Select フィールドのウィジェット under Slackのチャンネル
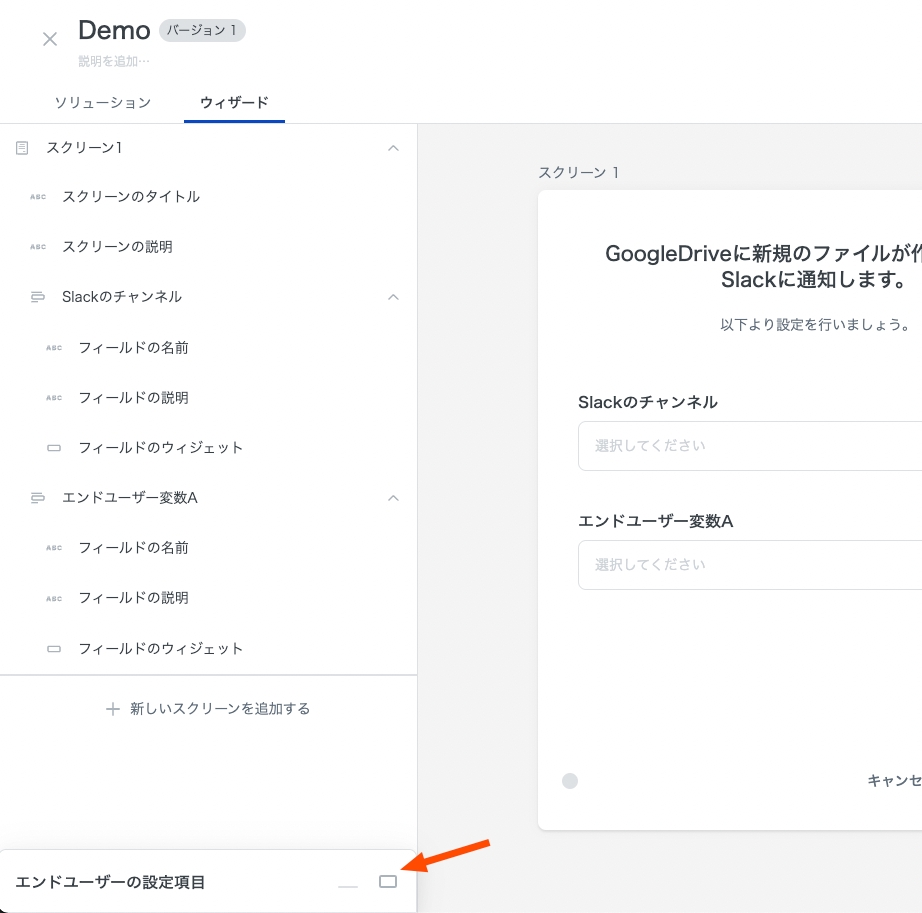 pos(160,448)
